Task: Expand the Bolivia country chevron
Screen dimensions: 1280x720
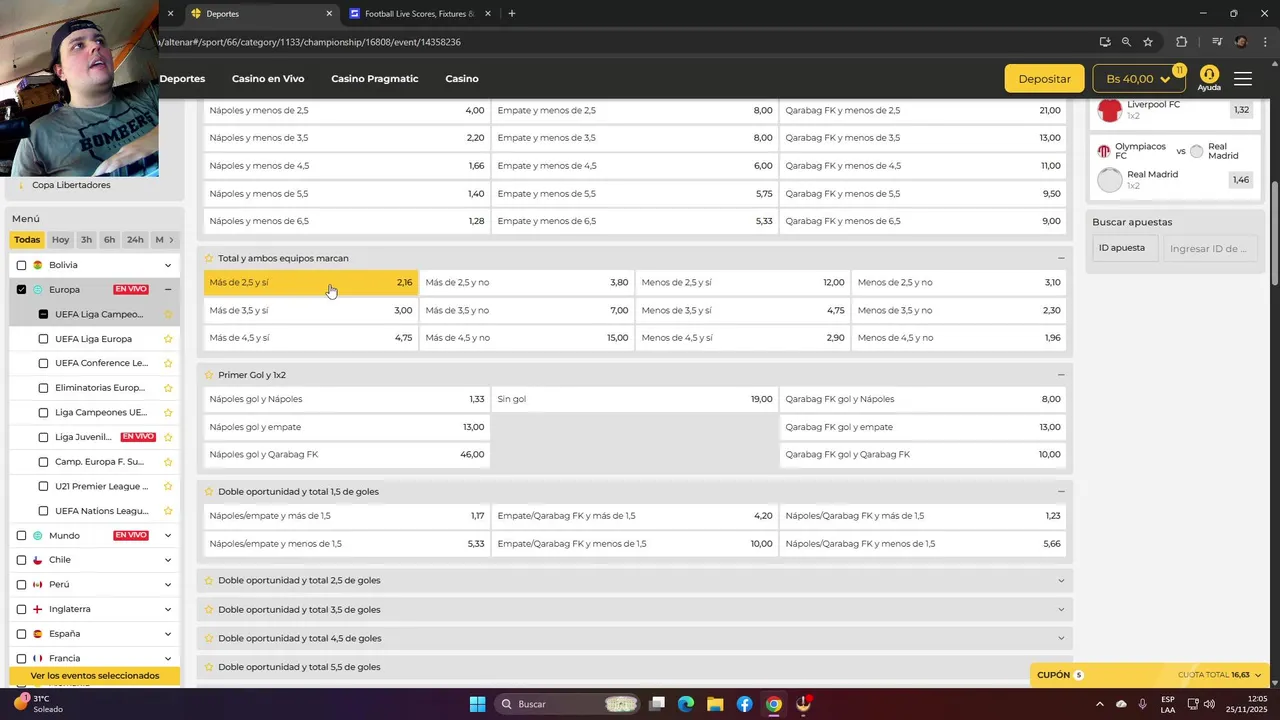Action: coord(168,265)
